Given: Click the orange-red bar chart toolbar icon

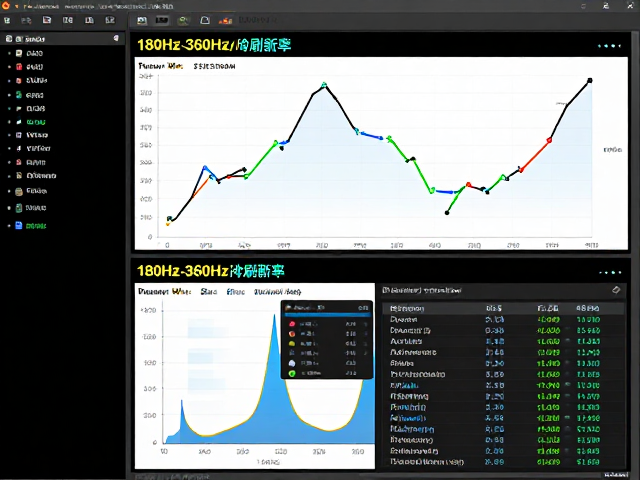Looking at the screenshot, I should coord(225,21).
